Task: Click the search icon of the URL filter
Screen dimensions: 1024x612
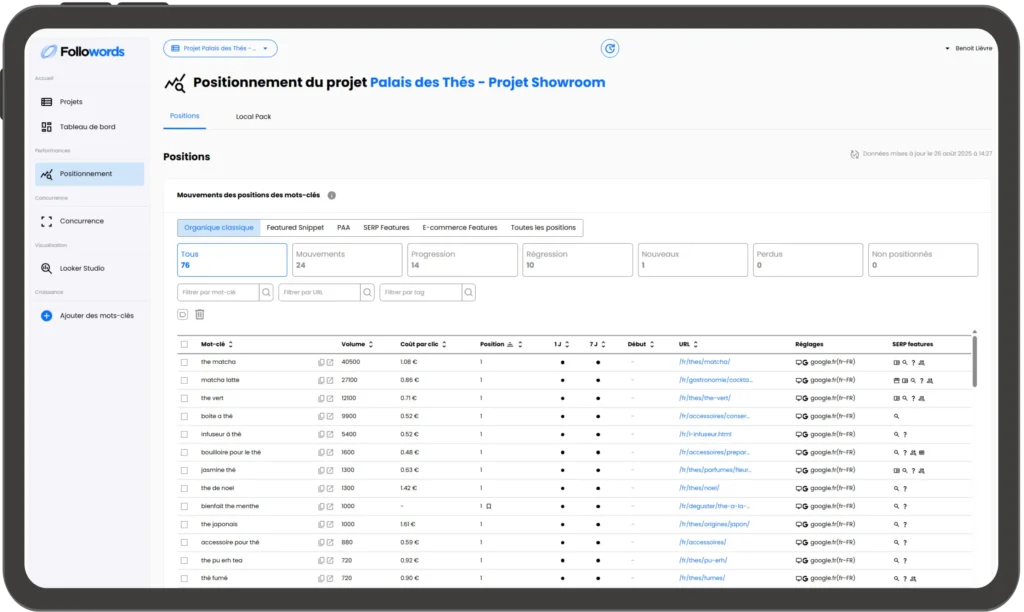Action: (368, 293)
